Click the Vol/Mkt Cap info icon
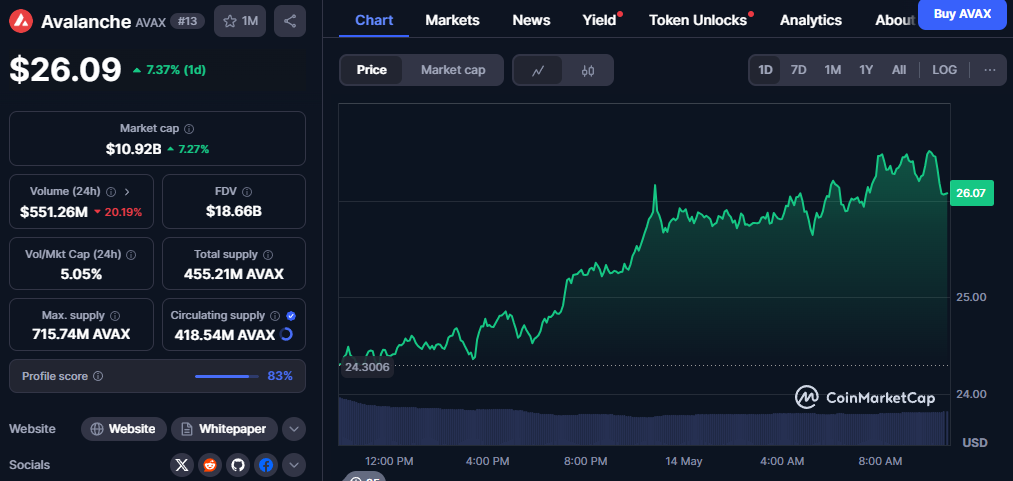1013x481 pixels. click(x=132, y=255)
